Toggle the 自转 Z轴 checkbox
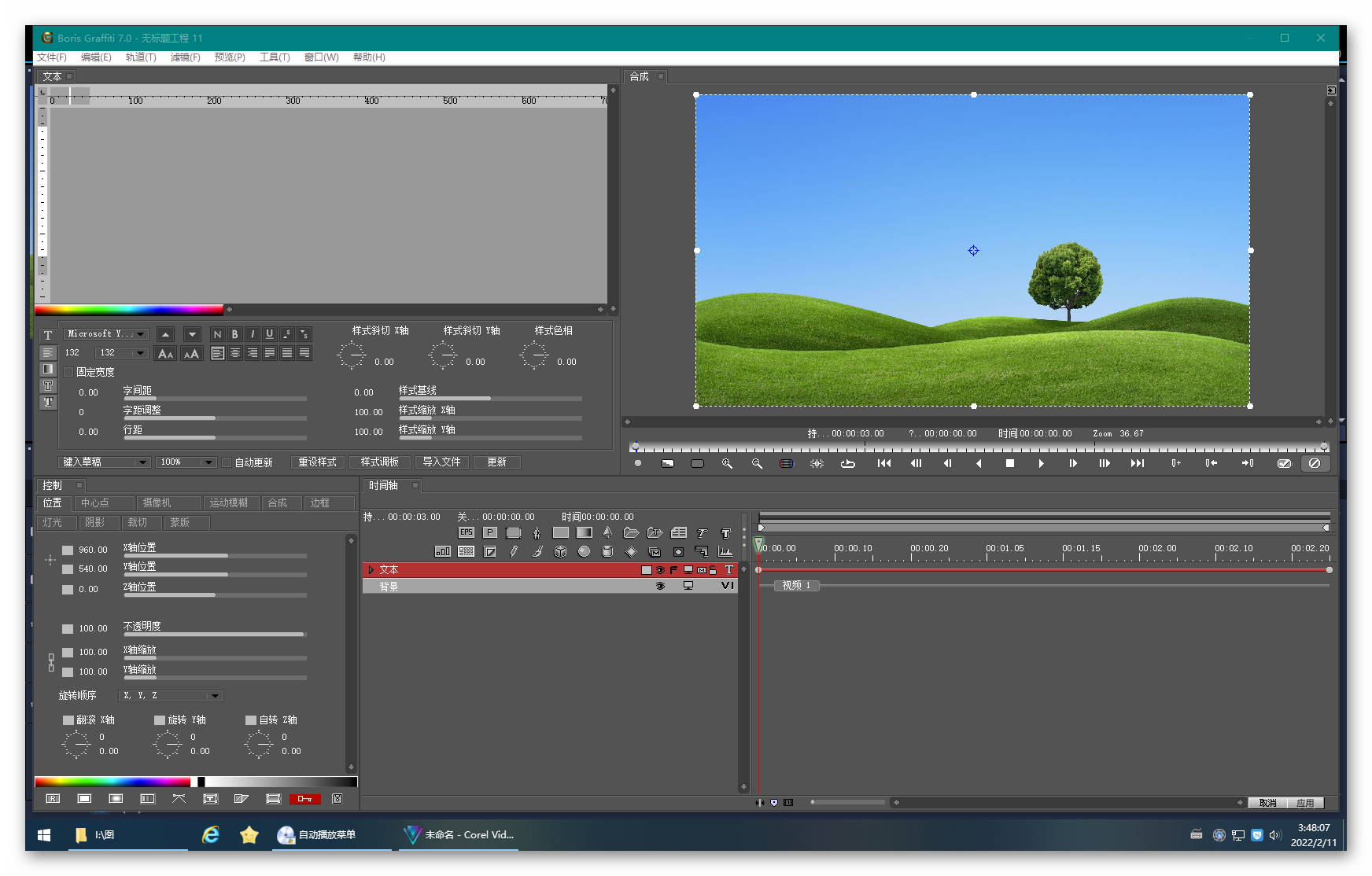The width and height of the screenshot is (1372, 876). pos(251,720)
